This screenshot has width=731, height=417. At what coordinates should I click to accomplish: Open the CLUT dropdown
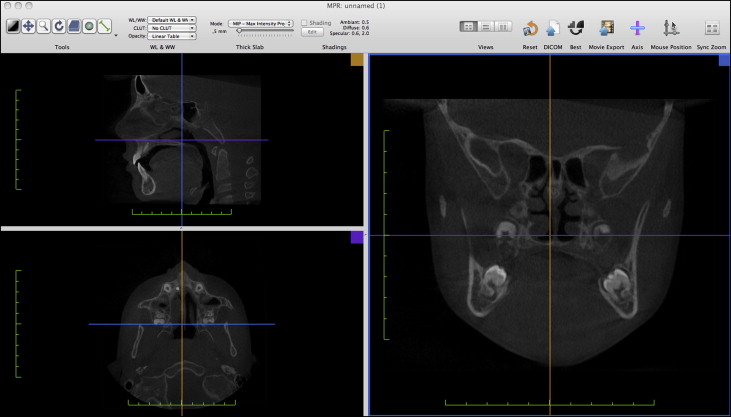pyautogui.click(x=172, y=28)
